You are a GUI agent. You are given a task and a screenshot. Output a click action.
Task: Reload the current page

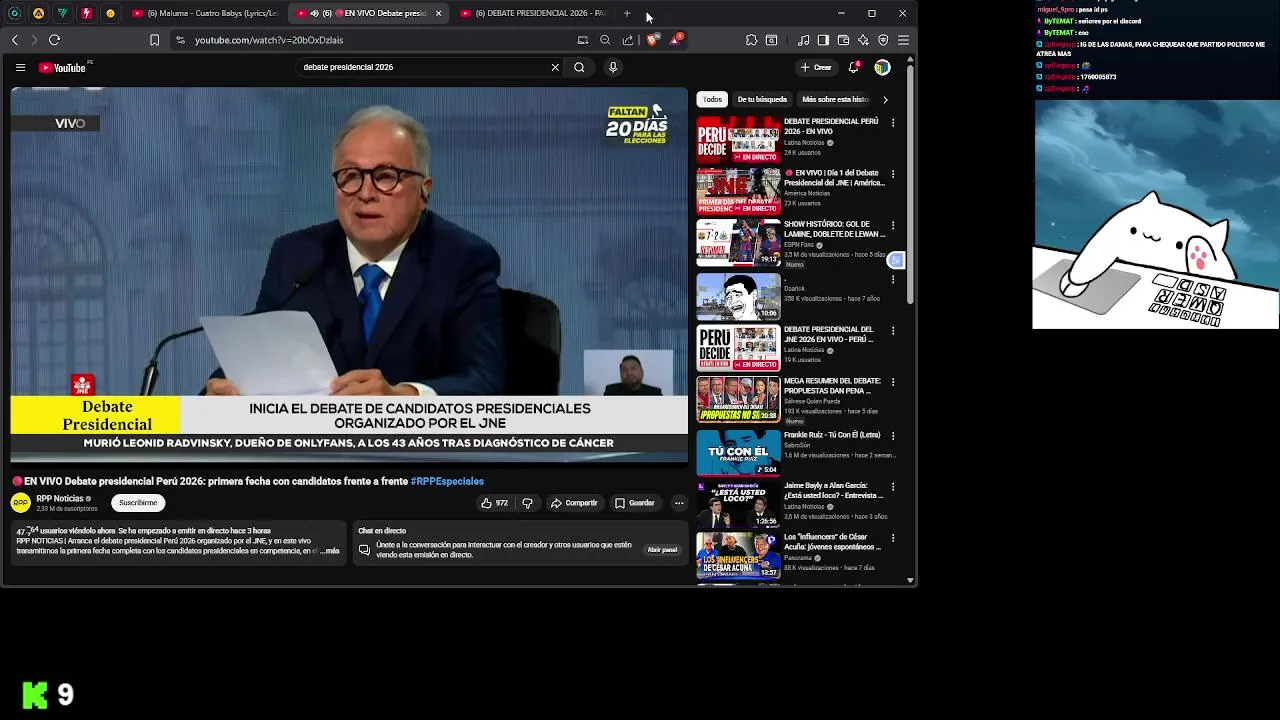pos(54,40)
